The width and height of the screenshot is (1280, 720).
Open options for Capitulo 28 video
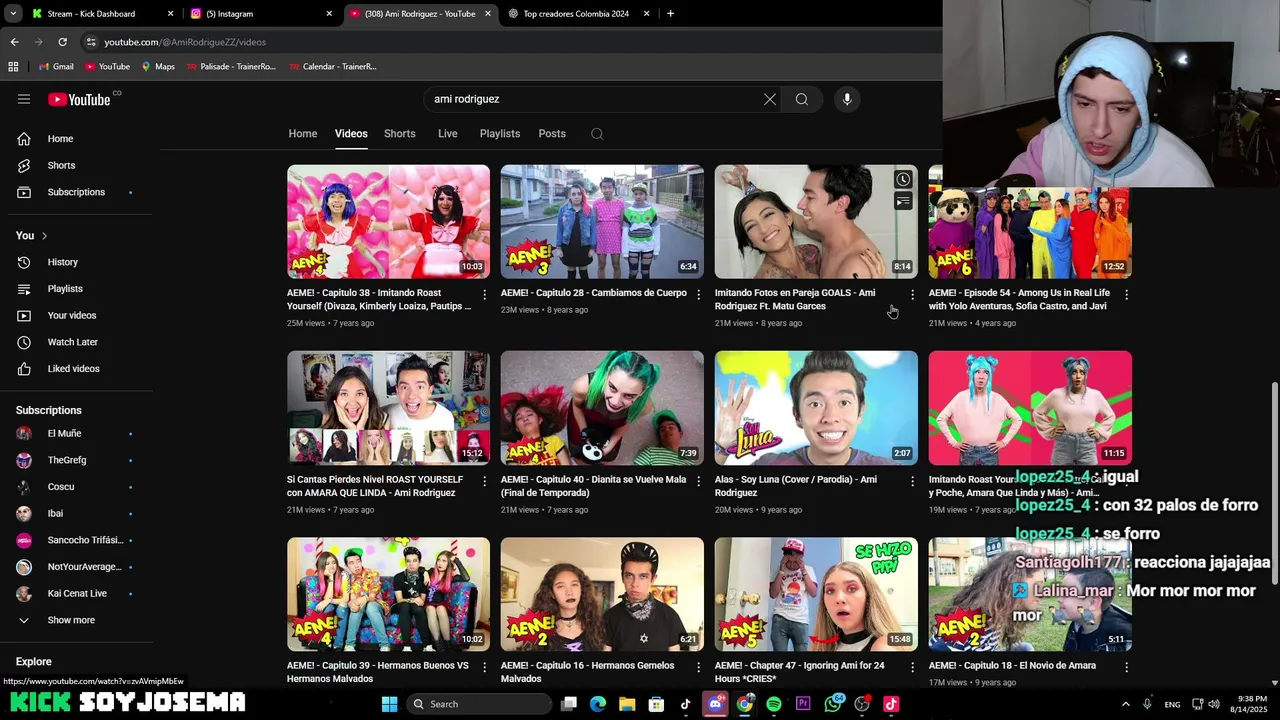coord(699,294)
